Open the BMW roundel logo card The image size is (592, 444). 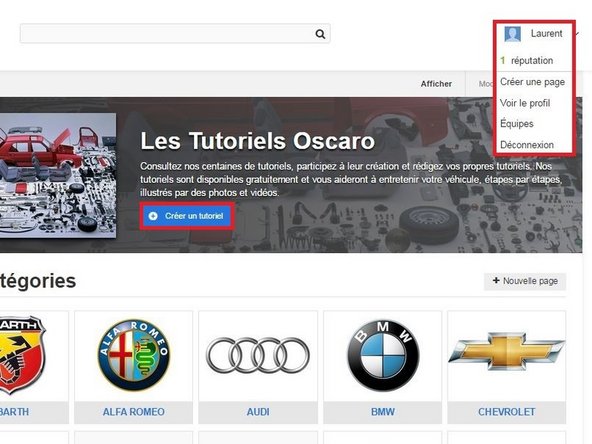[x=383, y=356]
